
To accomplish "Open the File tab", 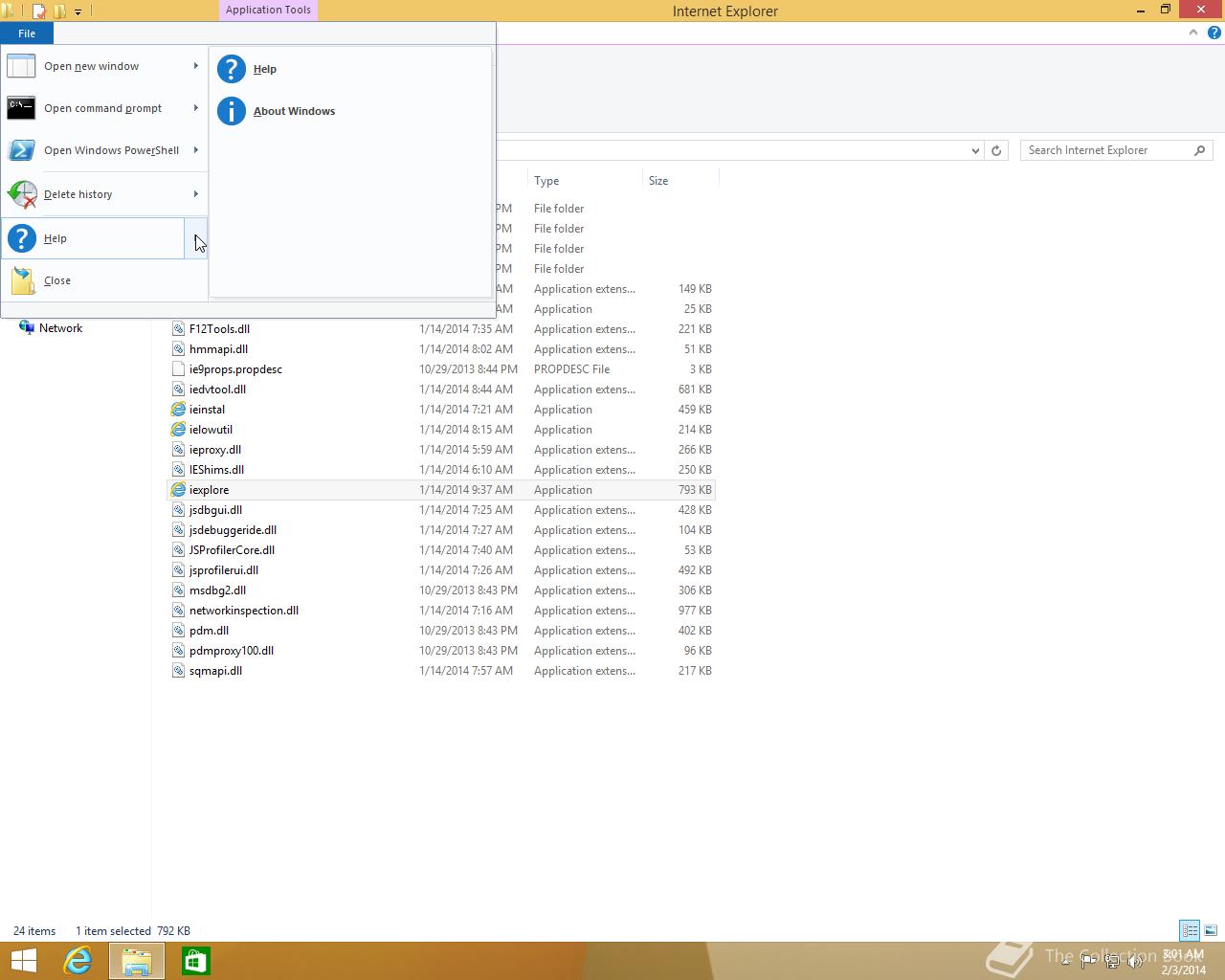I will tap(27, 33).
